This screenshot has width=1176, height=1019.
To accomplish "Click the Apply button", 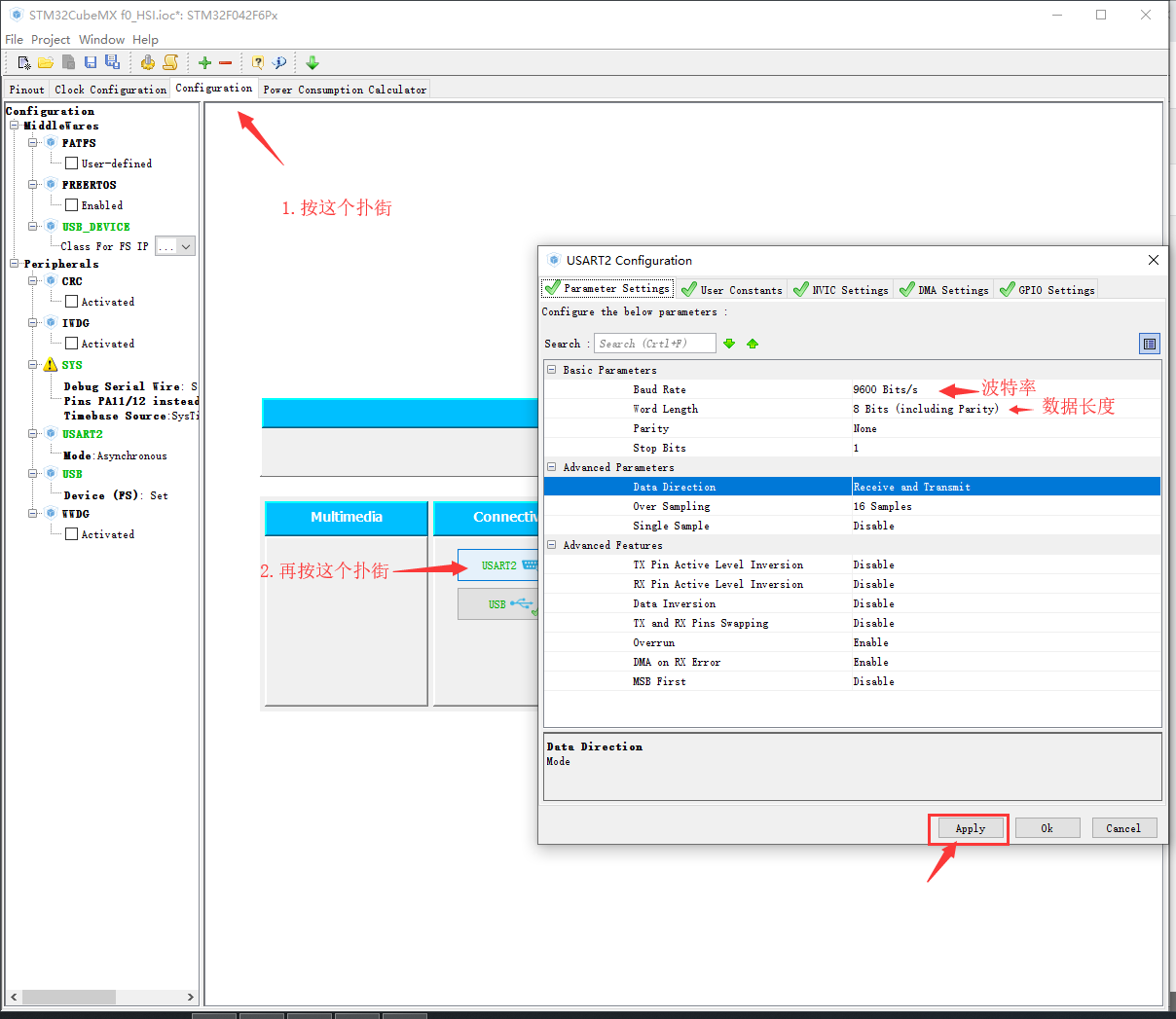I will click(968, 828).
